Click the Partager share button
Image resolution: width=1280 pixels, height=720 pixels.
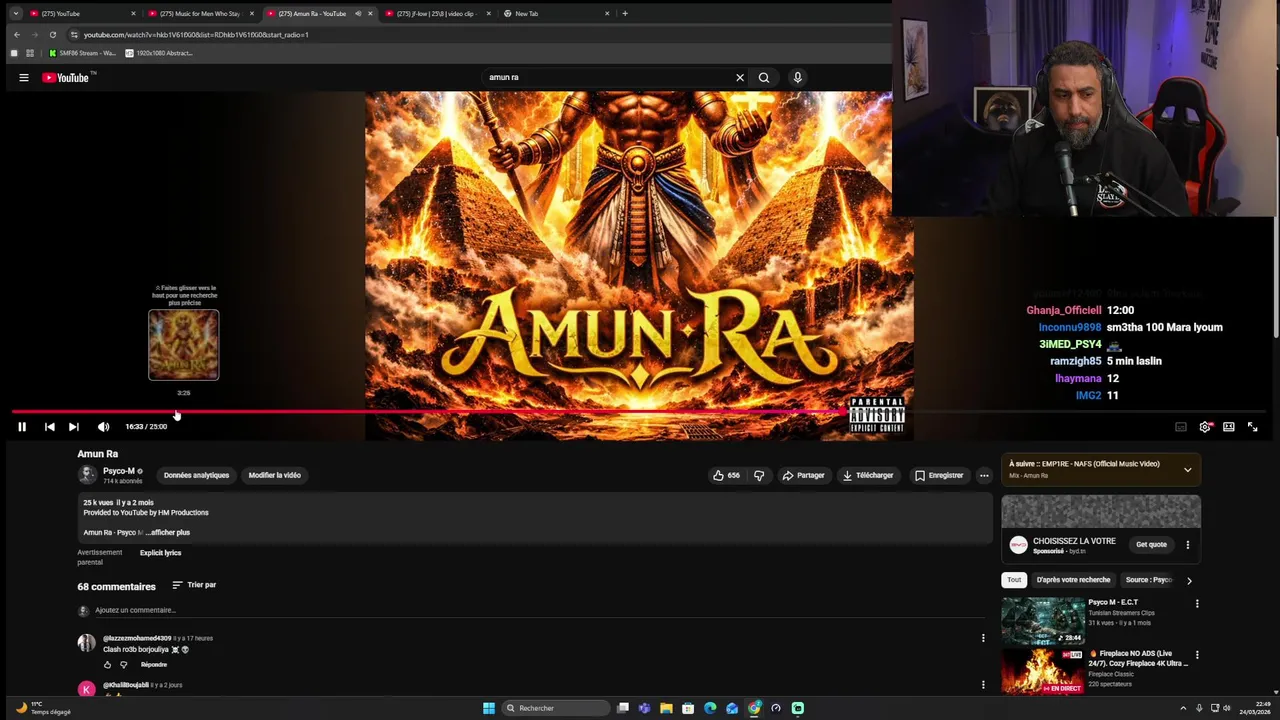(804, 475)
